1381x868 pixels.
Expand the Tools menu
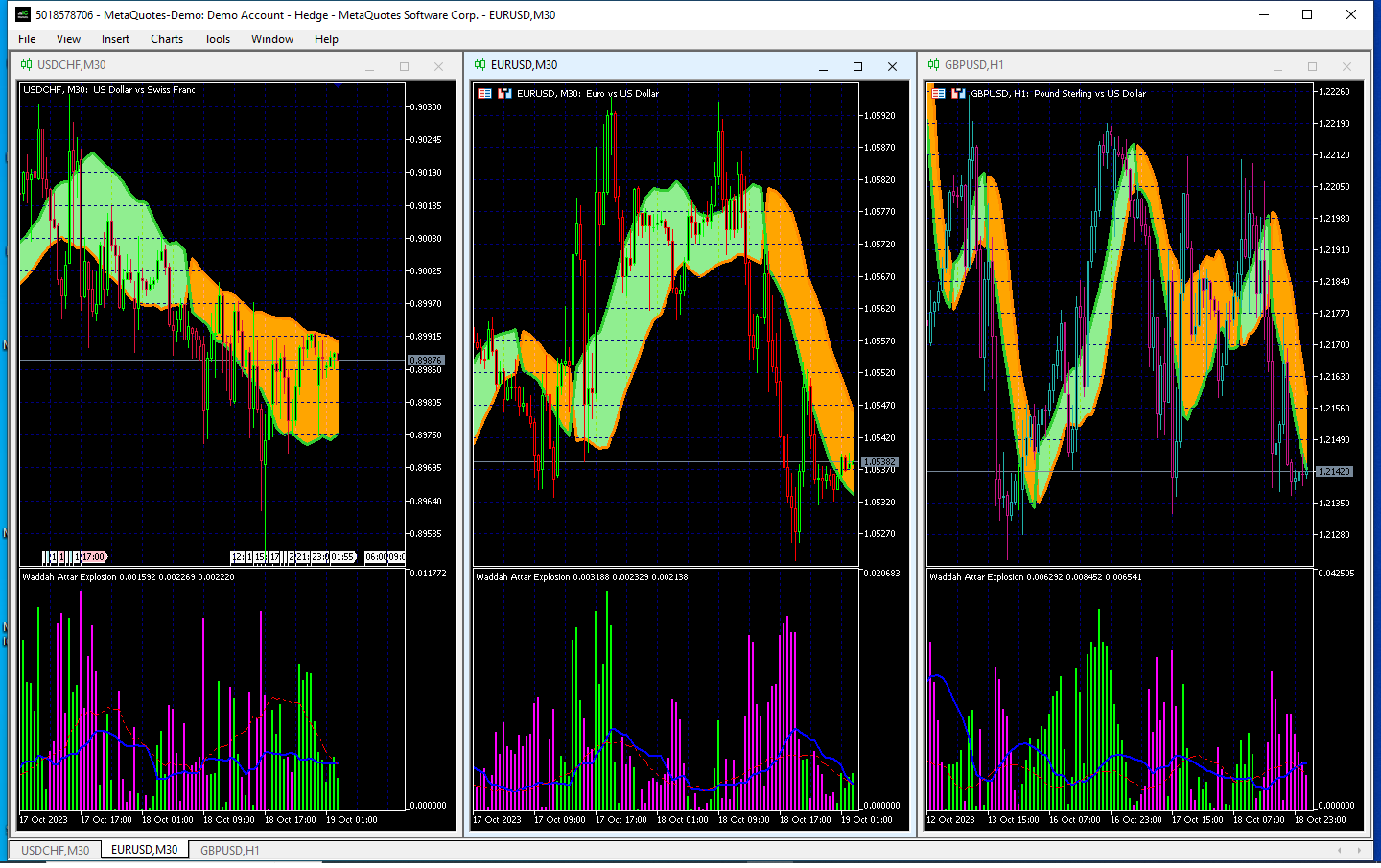[217, 39]
